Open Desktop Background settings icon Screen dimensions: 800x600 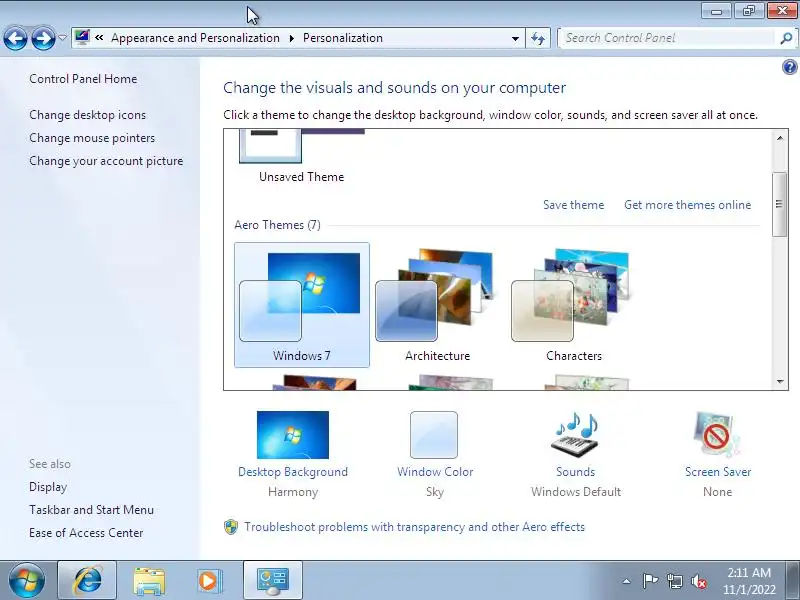[x=293, y=435]
